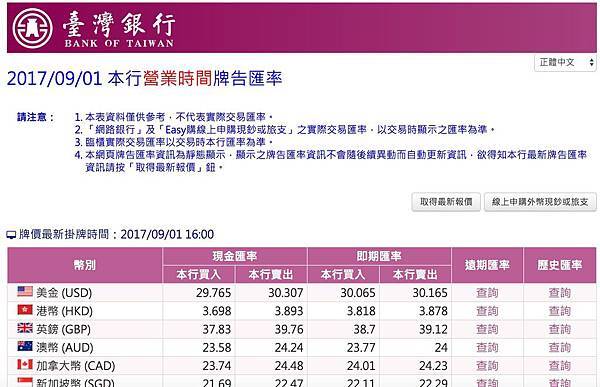Open 歷史匯率 查詢 link for AUD
The height and width of the screenshot is (387, 600).
click(x=559, y=347)
